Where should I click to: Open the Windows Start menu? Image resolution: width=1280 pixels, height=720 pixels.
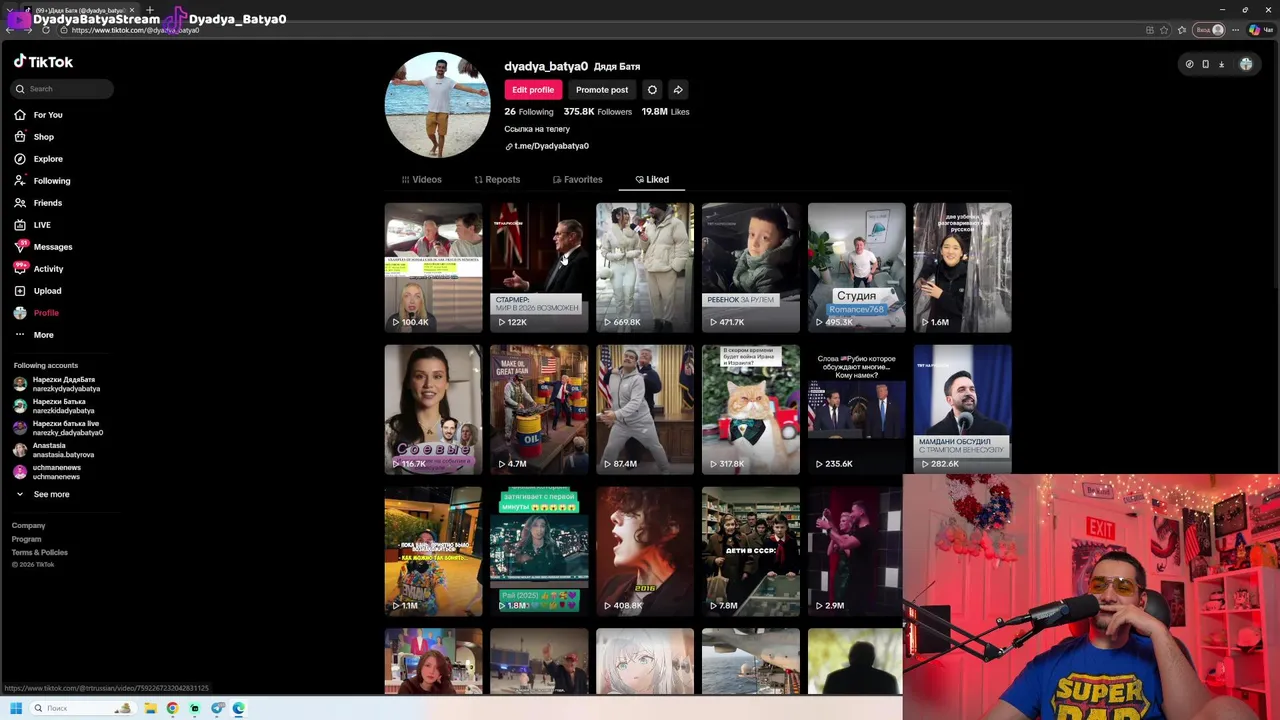click(x=16, y=708)
